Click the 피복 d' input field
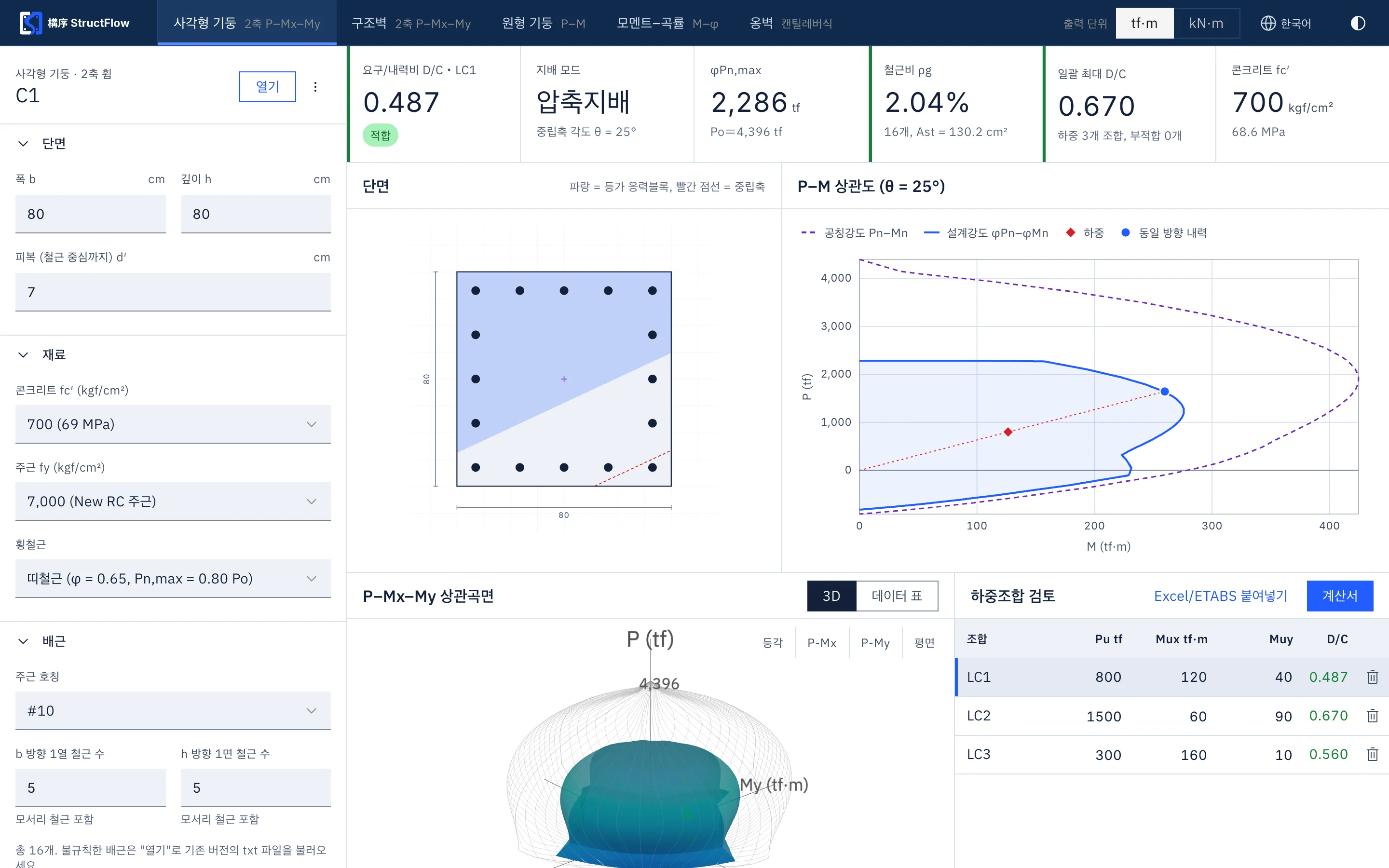1389x868 pixels. click(173, 292)
